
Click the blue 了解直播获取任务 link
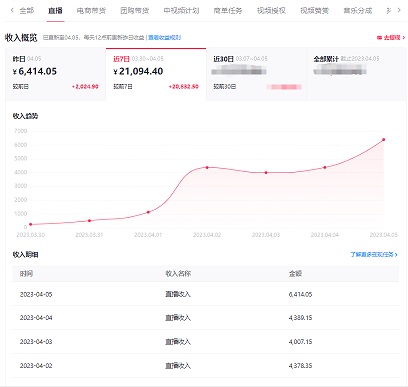coord(374,254)
